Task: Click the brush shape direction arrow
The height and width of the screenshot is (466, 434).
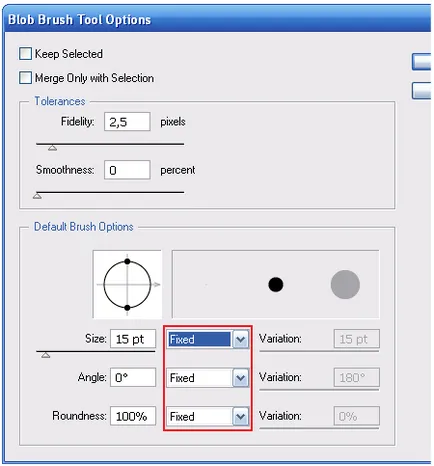Action: click(157, 284)
